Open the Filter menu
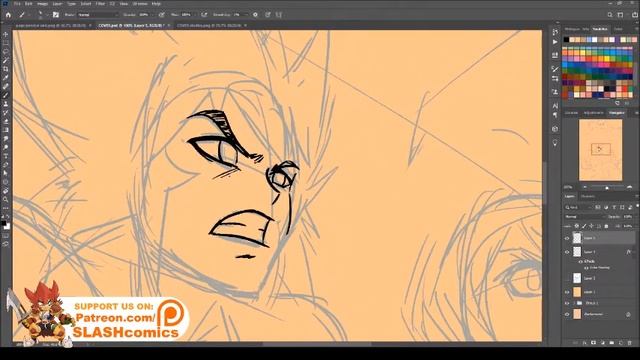 click(100, 4)
